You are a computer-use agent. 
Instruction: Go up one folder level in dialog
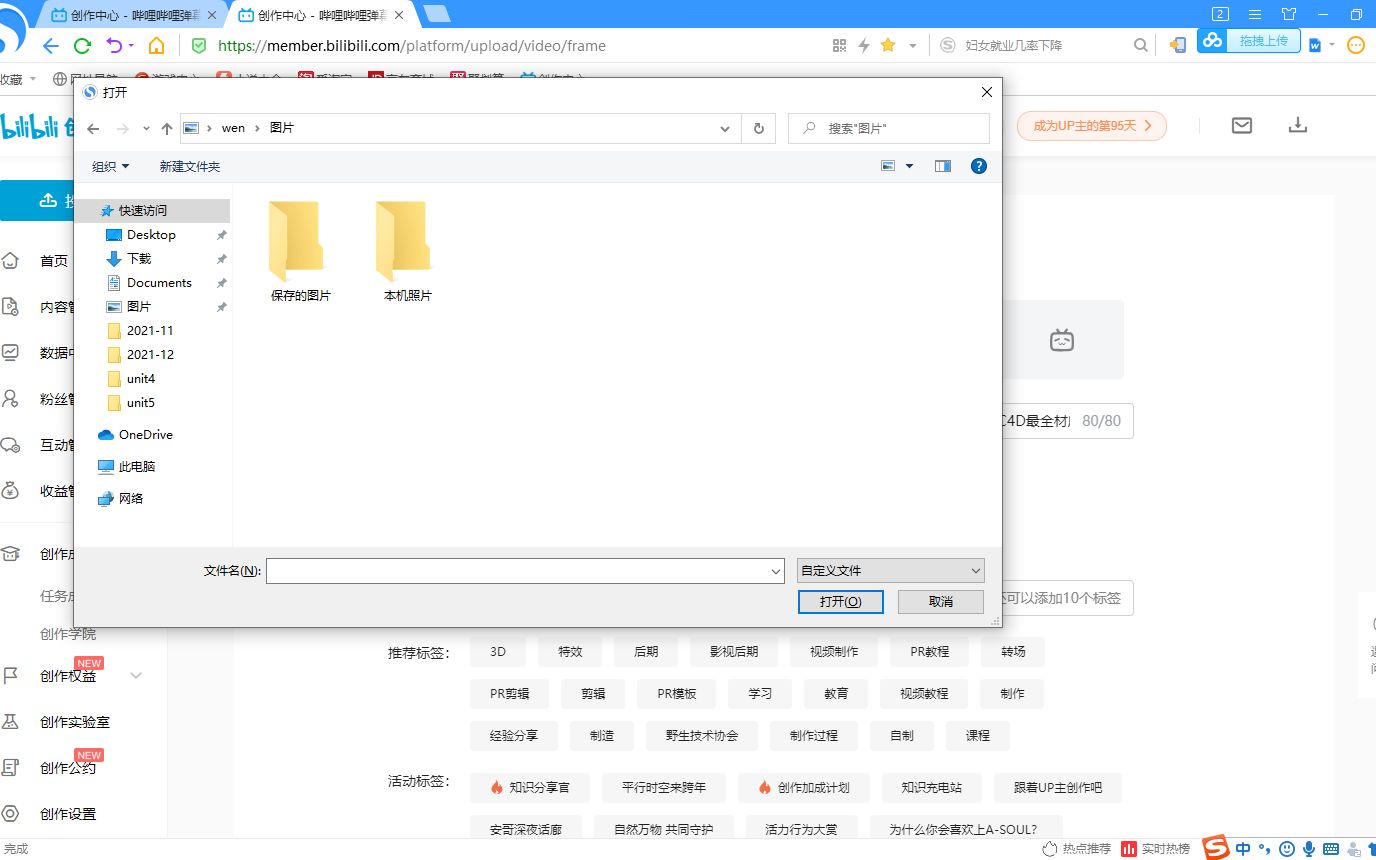167,128
